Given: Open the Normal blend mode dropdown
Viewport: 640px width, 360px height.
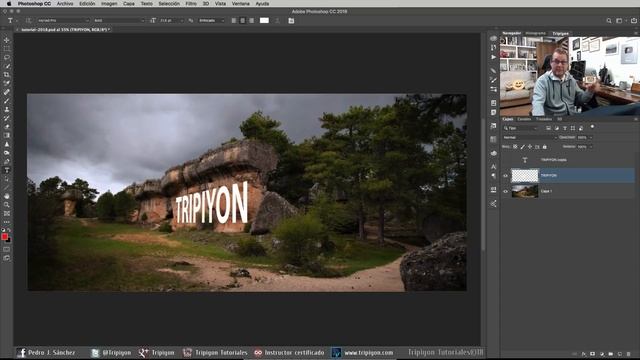Looking at the screenshot, I should pos(529,138).
